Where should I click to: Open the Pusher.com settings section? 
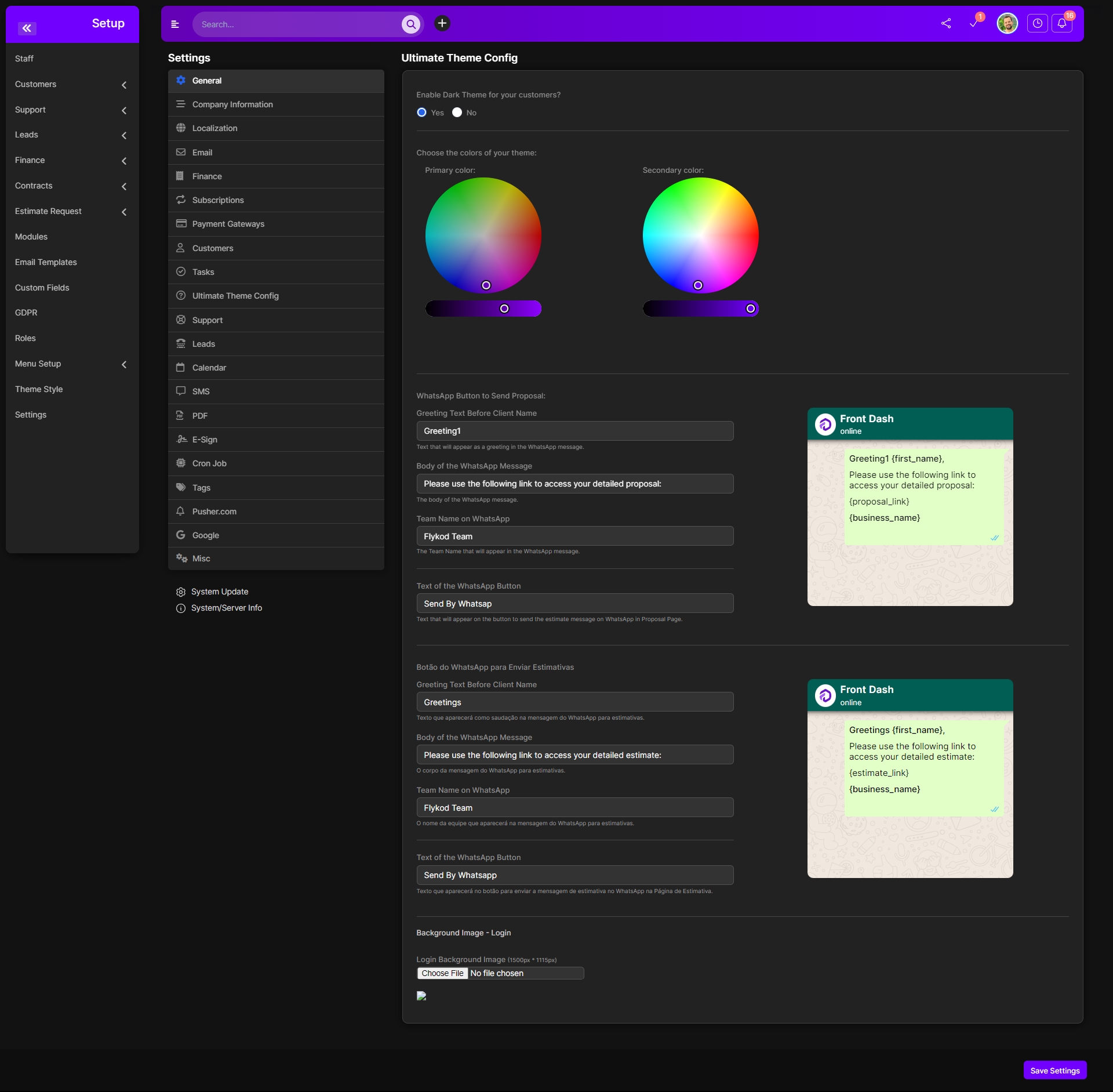click(x=214, y=511)
